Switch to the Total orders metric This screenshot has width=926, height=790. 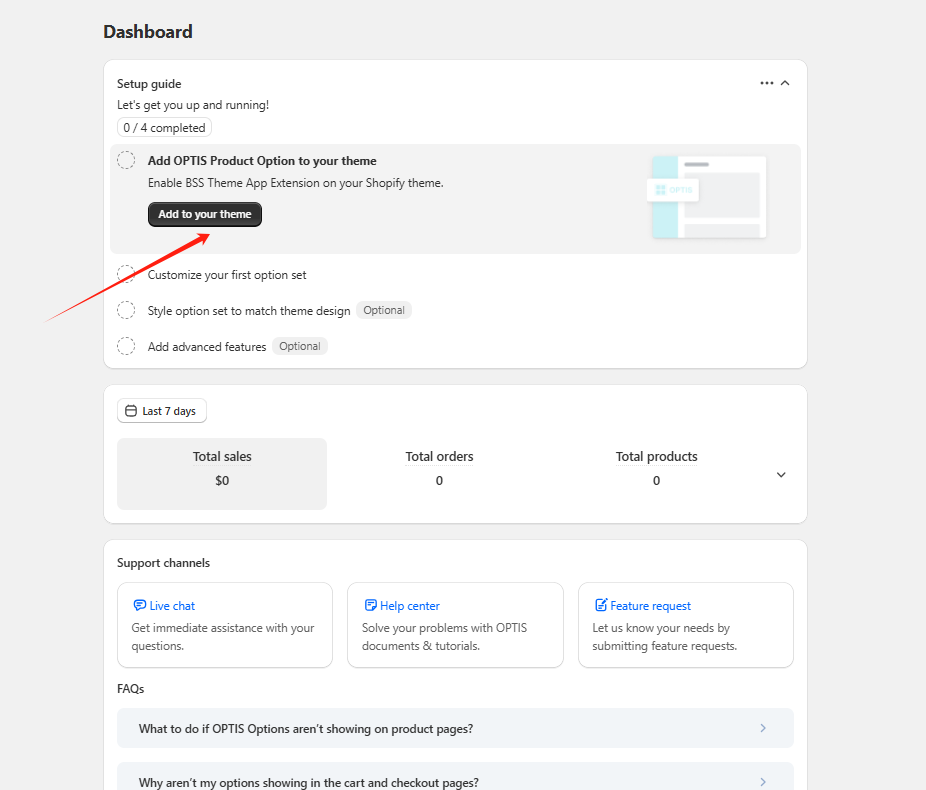[x=439, y=468]
